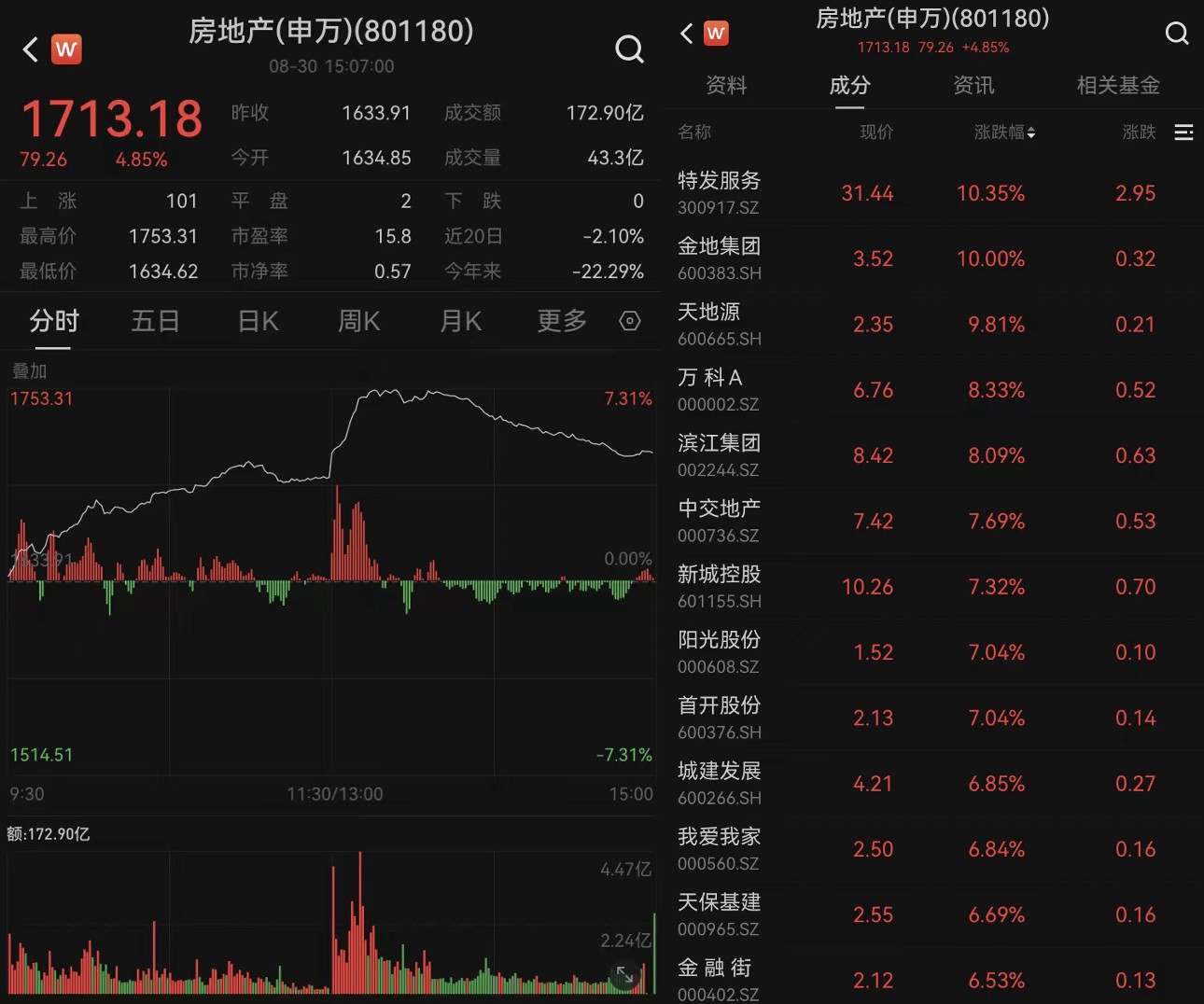Click the 现价 column header

[876, 132]
